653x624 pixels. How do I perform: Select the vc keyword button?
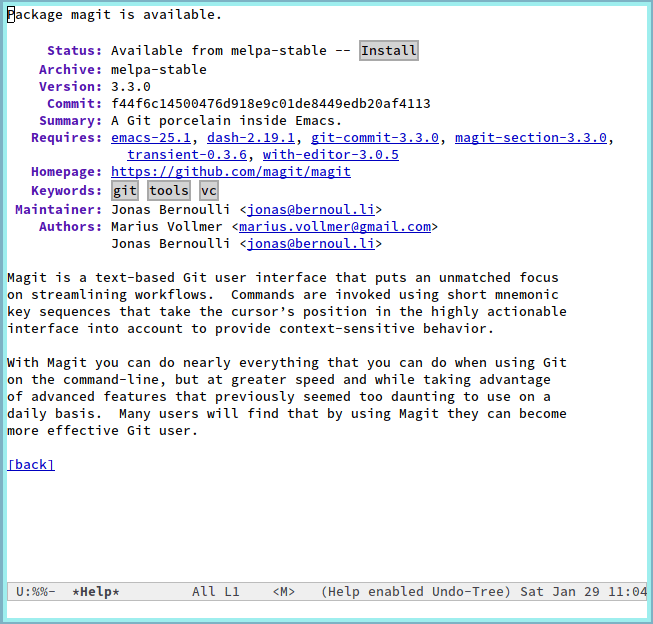pos(209,191)
